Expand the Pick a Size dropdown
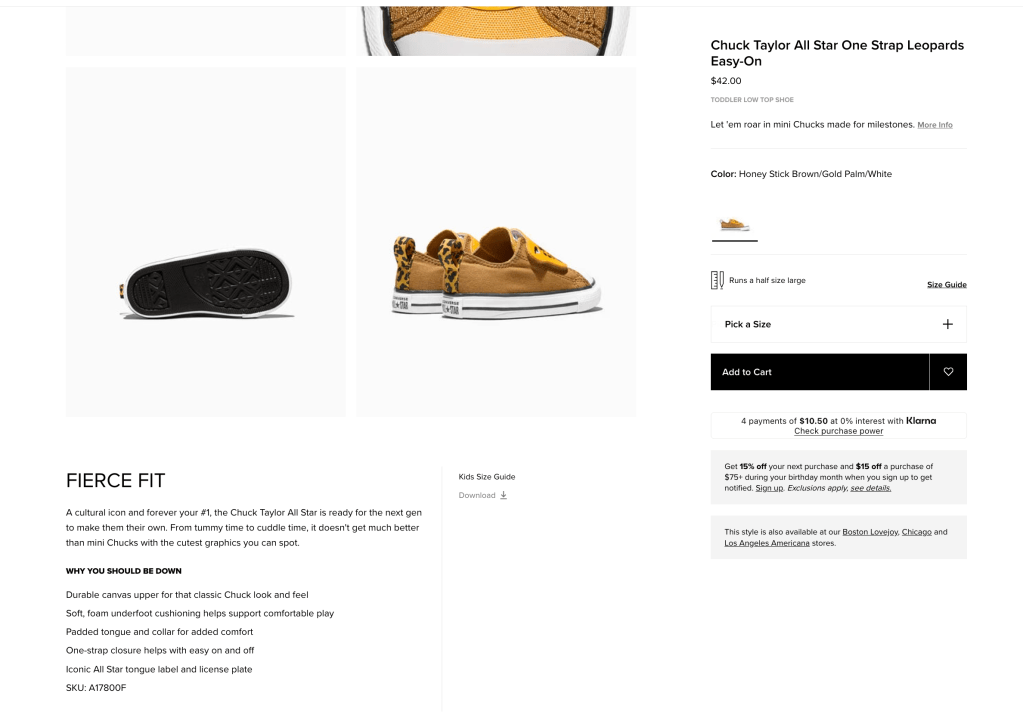 point(838,324)
